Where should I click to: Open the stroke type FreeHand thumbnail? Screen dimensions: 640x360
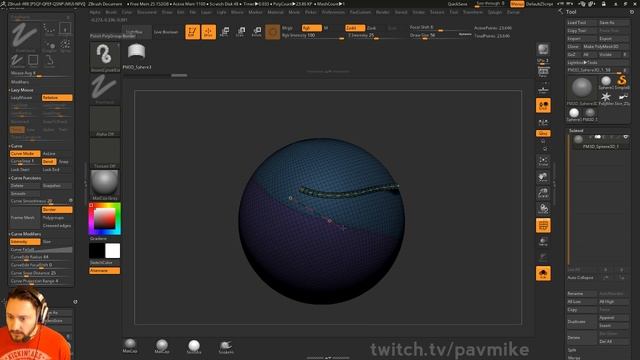coord(104,89)
